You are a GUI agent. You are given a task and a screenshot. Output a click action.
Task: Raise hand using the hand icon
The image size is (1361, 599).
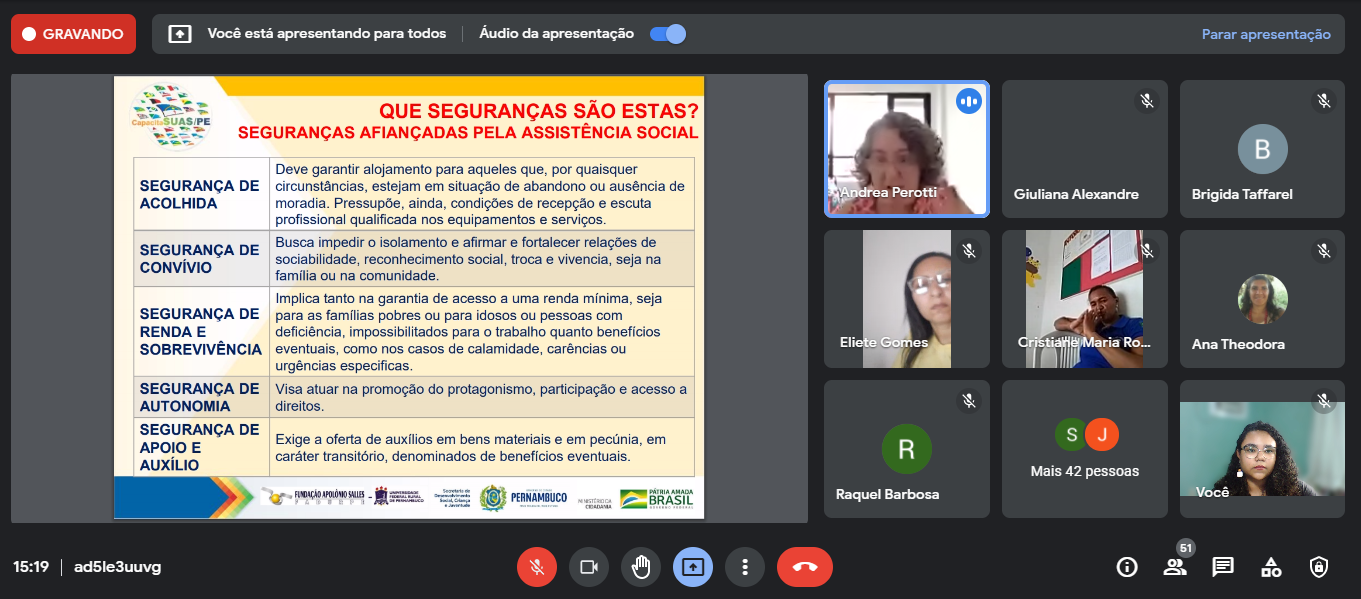pyautogui.click(x=641, y=567)
